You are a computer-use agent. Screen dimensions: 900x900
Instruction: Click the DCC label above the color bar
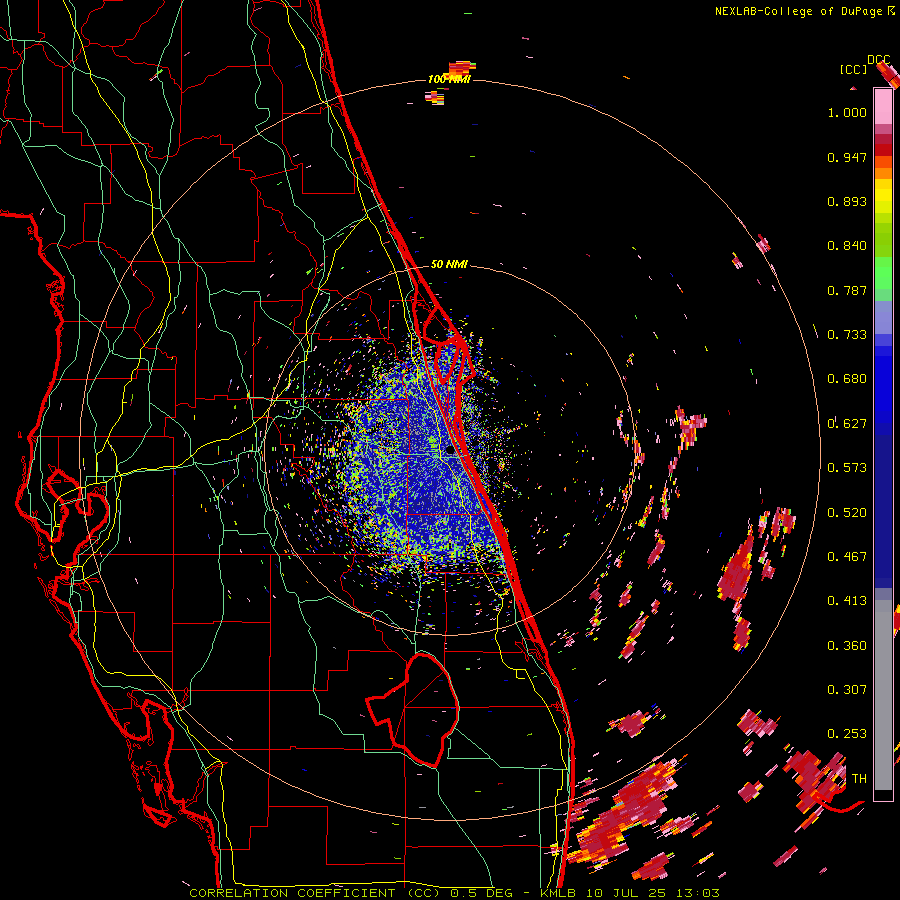tap(878, 60)
